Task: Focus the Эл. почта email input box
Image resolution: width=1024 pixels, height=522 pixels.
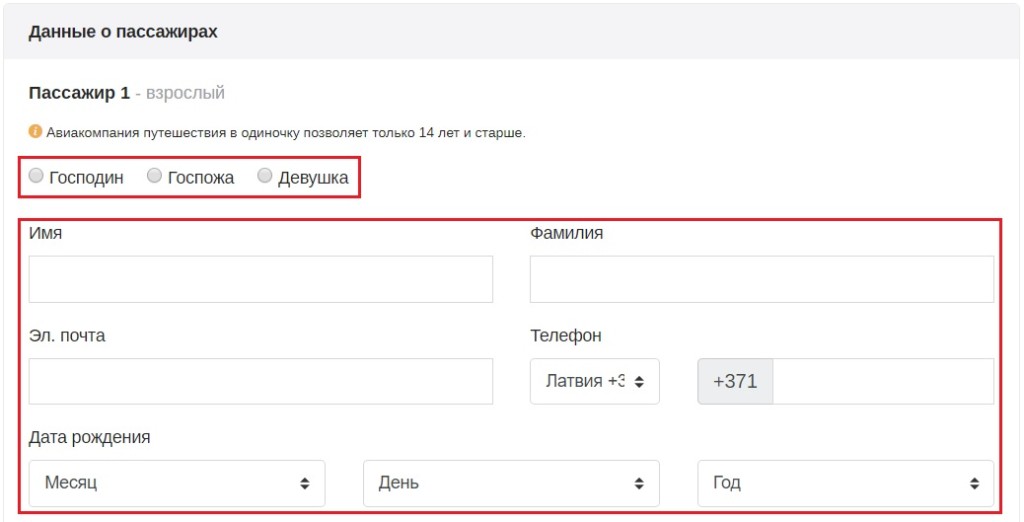Action: [x=260, y=381]
